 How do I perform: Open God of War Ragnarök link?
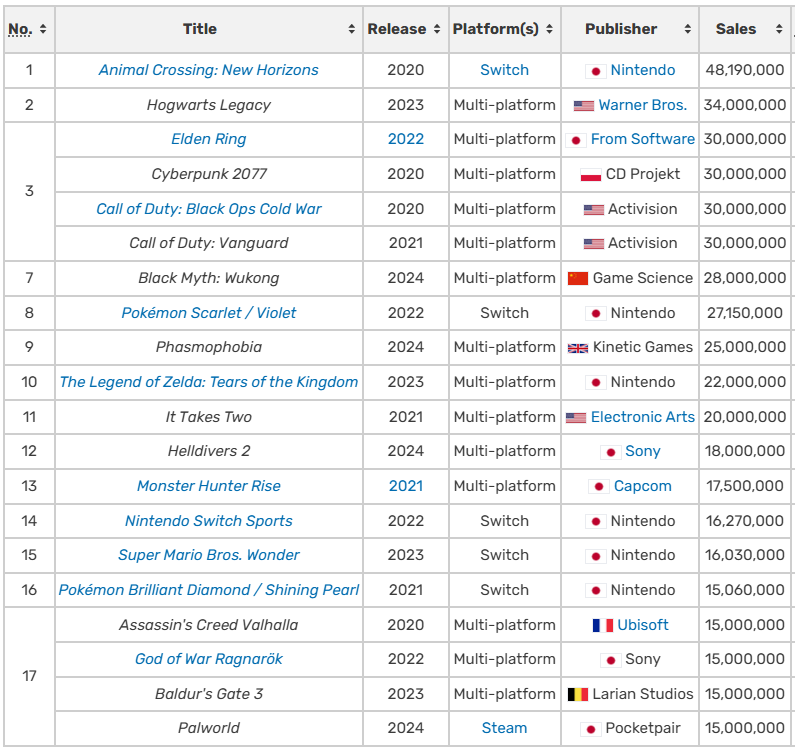[x=208, y=659]
